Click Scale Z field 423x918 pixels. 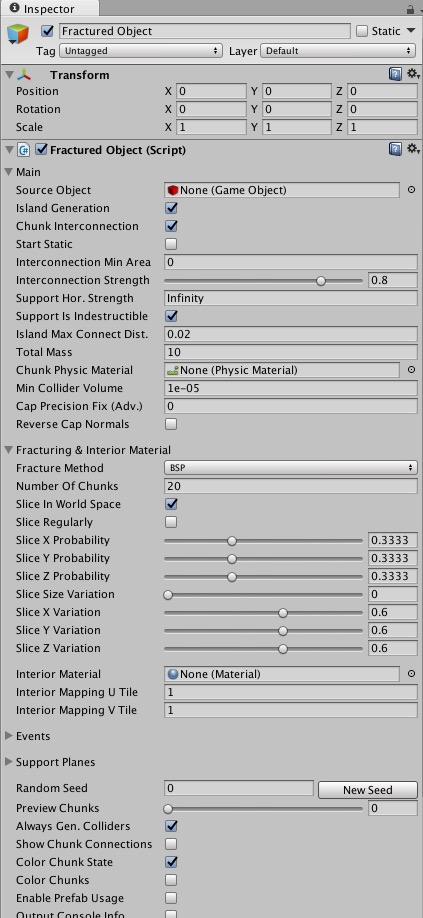(x=382, y=127)
